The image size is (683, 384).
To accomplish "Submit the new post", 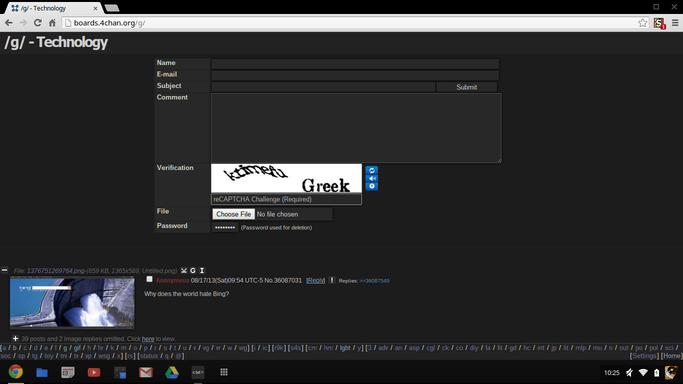I will 467,87.
